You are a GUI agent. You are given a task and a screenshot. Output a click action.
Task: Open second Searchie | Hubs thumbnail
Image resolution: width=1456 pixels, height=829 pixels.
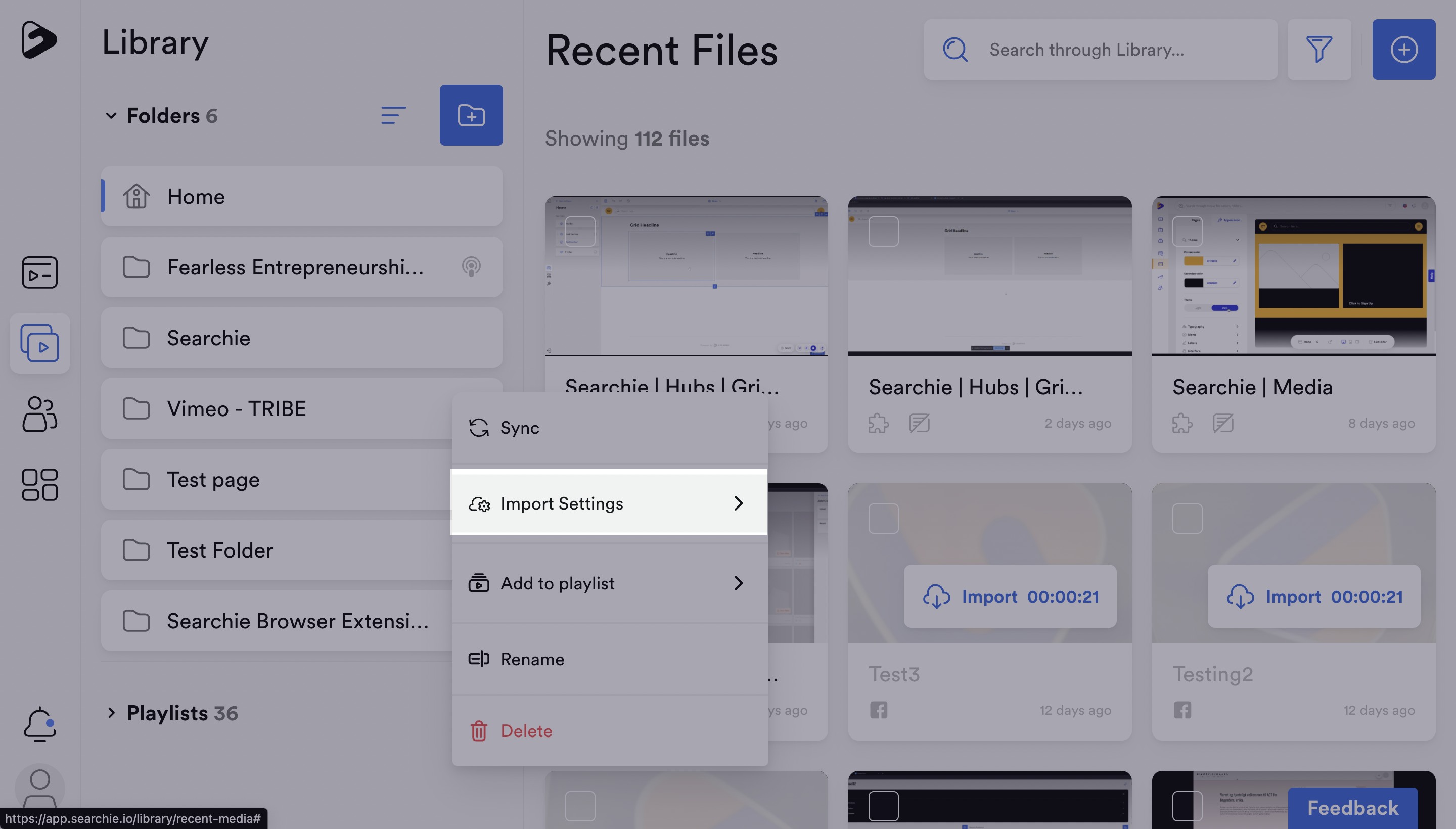pos(990,275)
